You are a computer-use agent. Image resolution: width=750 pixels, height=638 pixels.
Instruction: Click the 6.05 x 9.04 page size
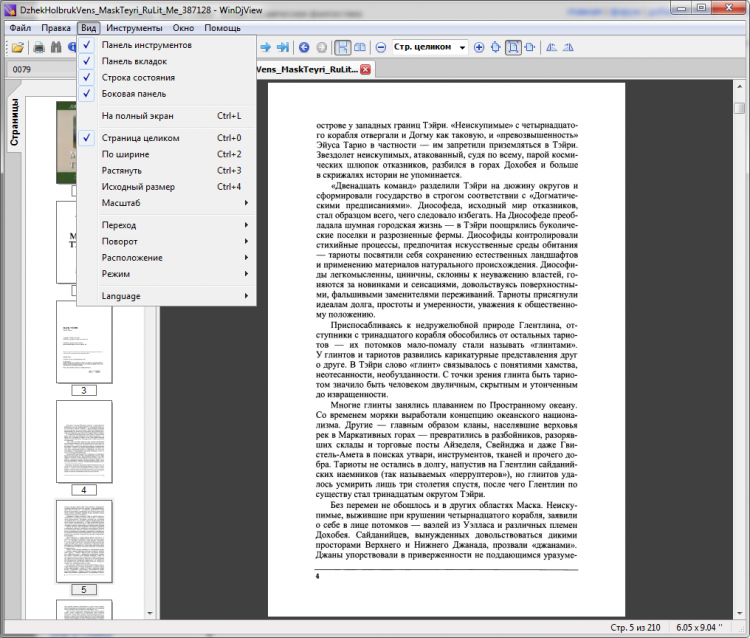coord(699,627)
